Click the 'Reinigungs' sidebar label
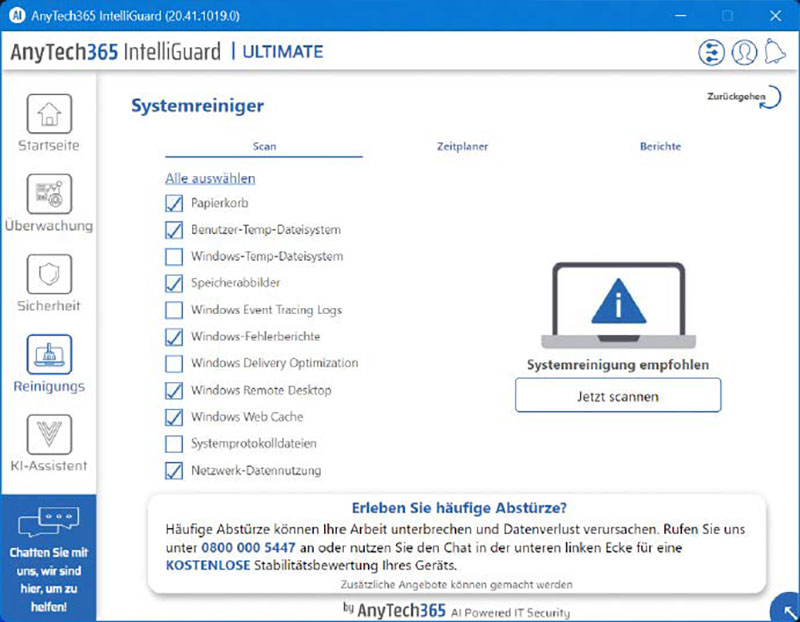Viewport: 800px width, 622px height. coord(49,386)
